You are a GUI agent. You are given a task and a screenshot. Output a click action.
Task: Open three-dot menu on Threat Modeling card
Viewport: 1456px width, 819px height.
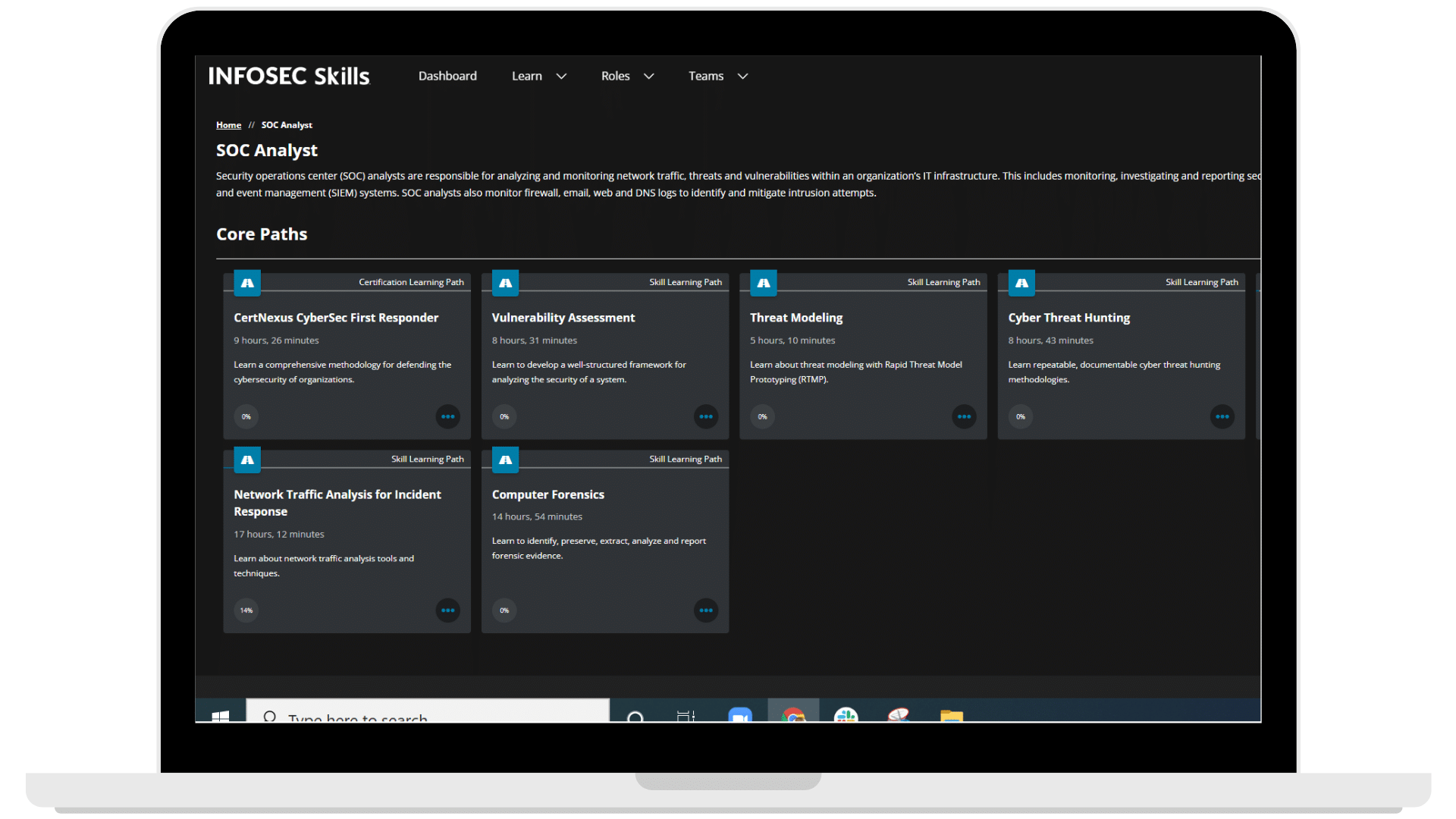click(964, 416)
